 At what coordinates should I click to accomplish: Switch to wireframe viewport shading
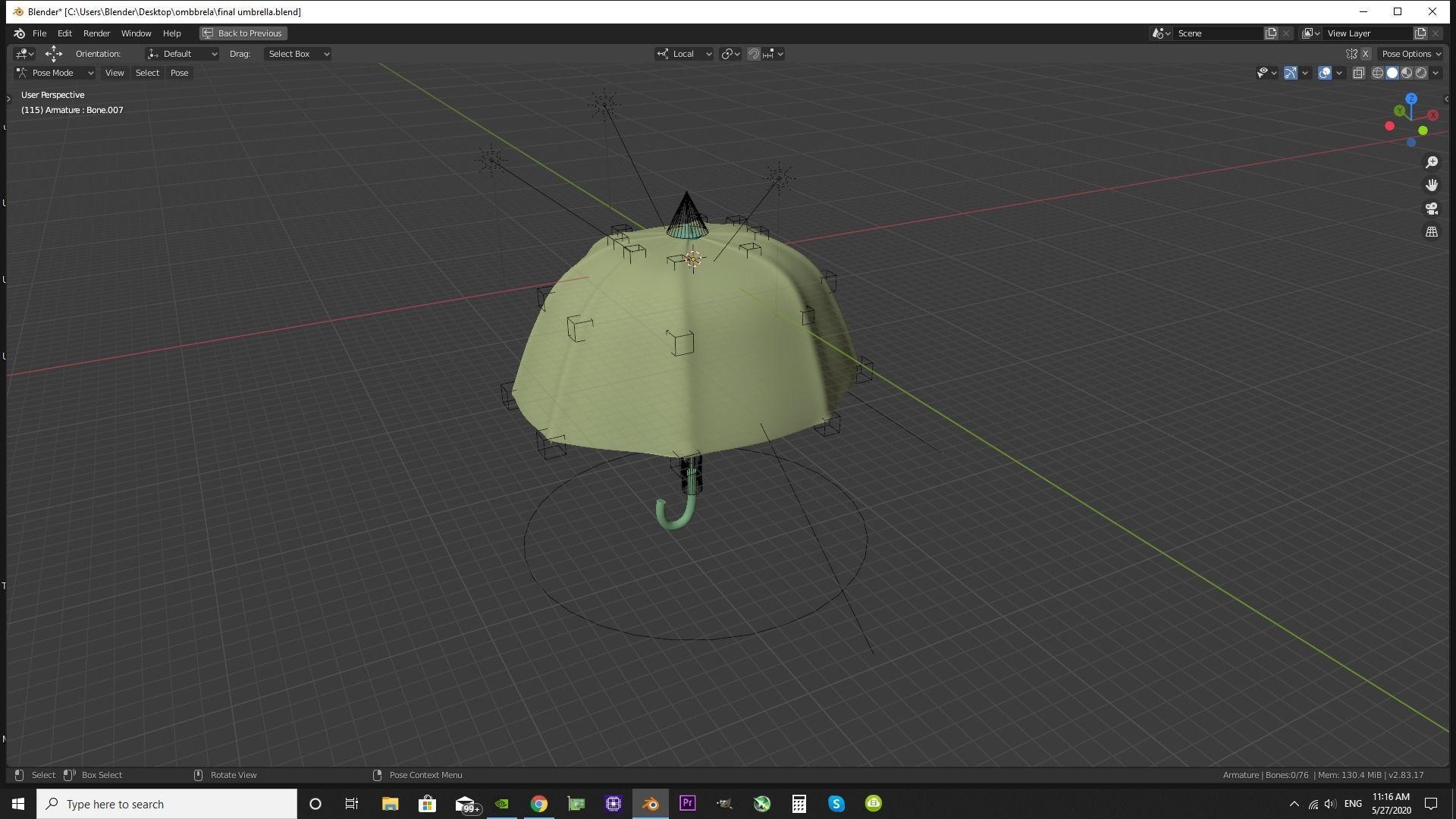click(x=1378, y=73)
